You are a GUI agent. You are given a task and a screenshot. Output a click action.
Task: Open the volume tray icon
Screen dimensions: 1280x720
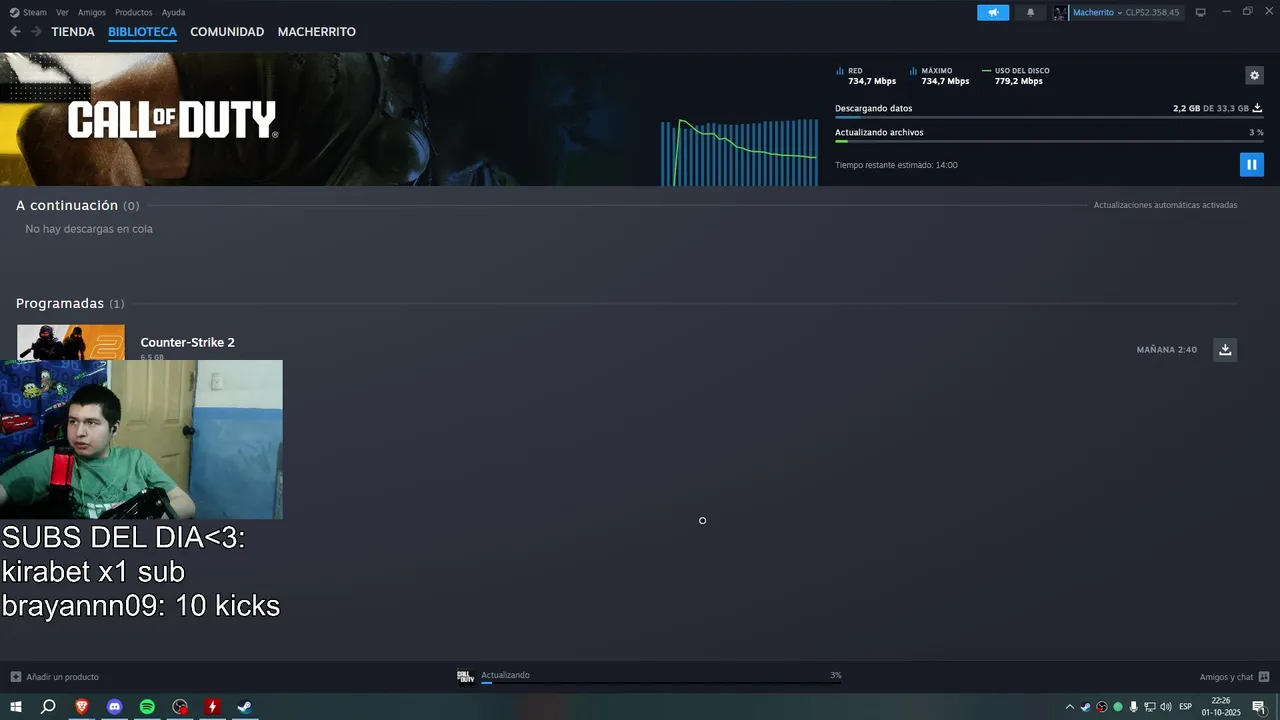tap(1165, 707)
